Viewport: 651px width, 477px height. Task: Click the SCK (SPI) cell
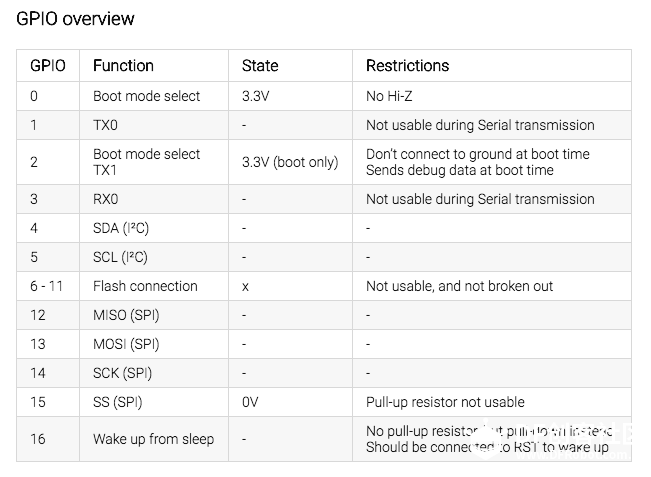point(154,373)
